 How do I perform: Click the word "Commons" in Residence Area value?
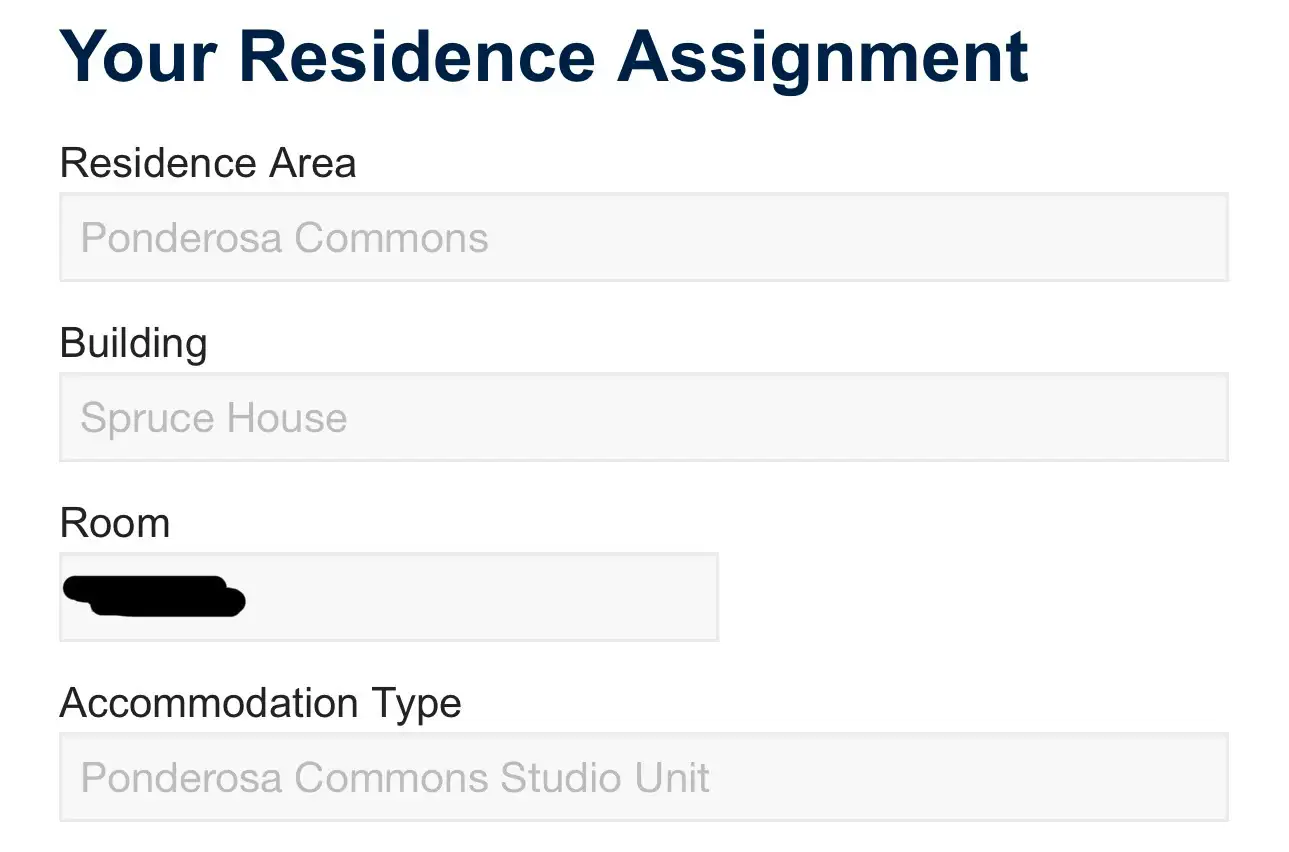(x=391, y=238)
